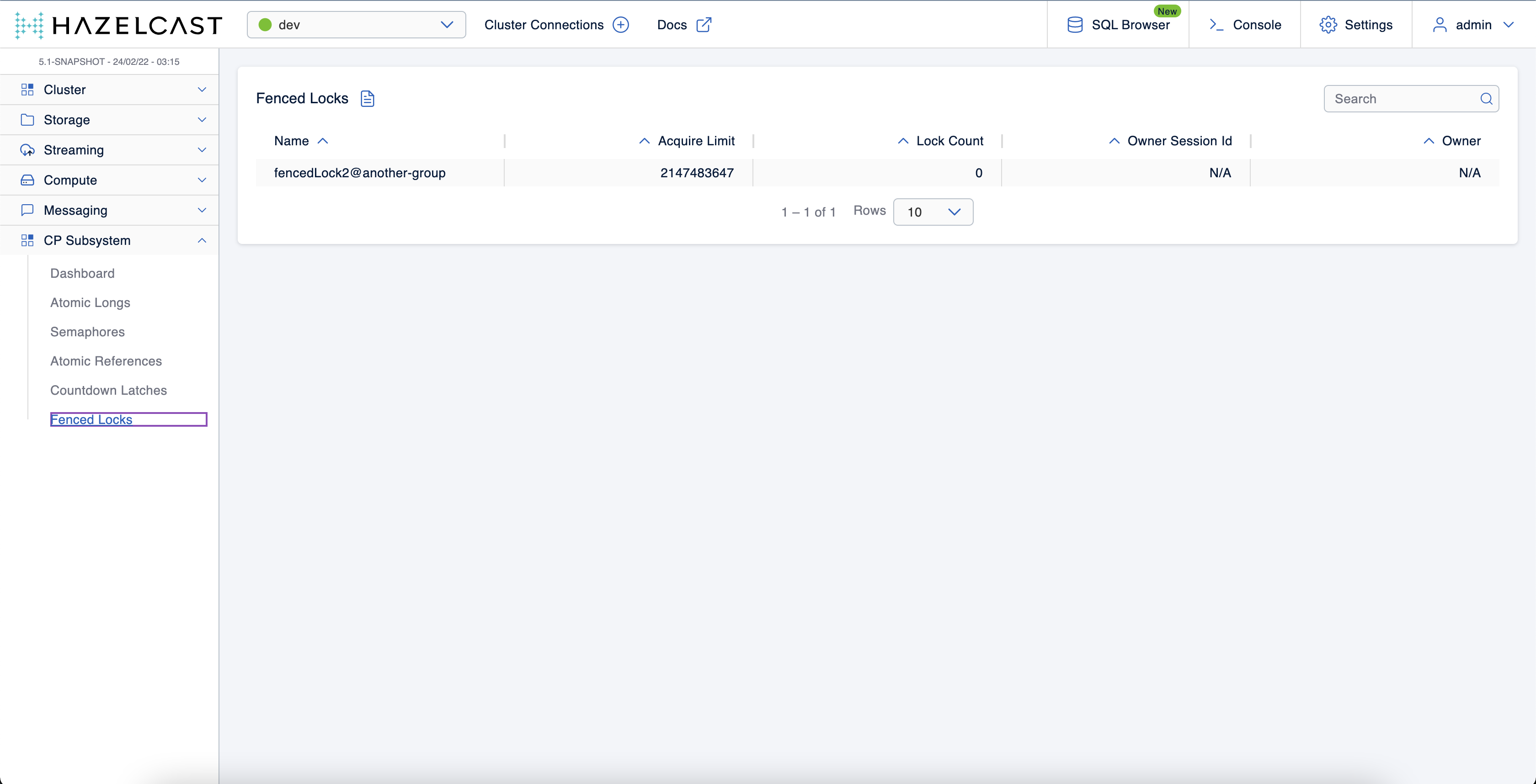1536x784 pixels.
Task: Click the plus icon beside Cluster Connections
Action: click(x=621, y=25)
